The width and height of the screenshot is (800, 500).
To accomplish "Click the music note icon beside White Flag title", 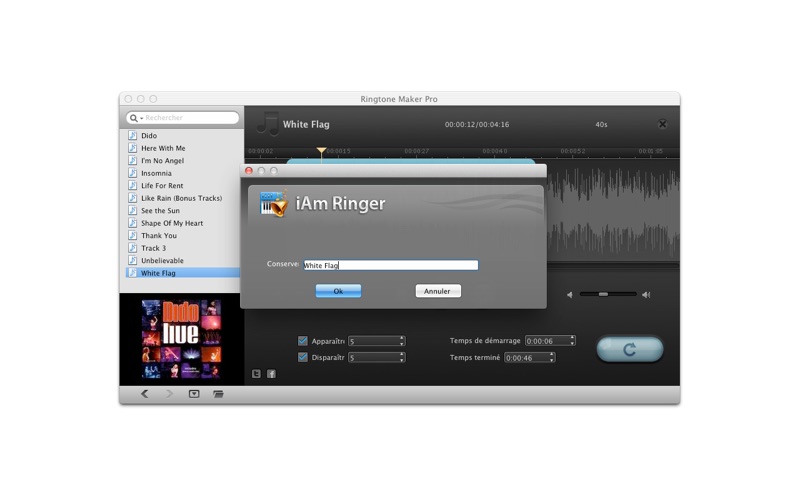I will point(268,124).
